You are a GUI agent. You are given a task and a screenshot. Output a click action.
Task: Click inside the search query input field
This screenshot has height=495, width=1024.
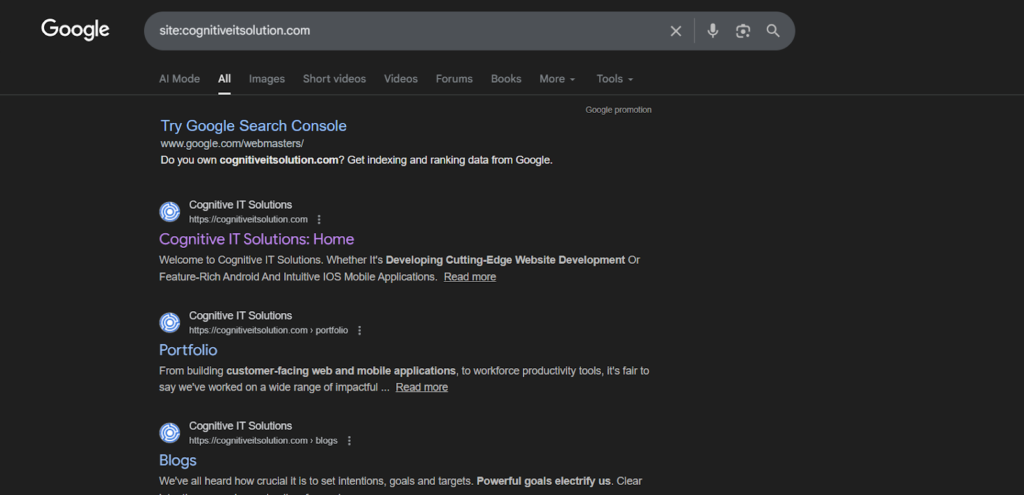pyautogui.click(x=400, y=31)
